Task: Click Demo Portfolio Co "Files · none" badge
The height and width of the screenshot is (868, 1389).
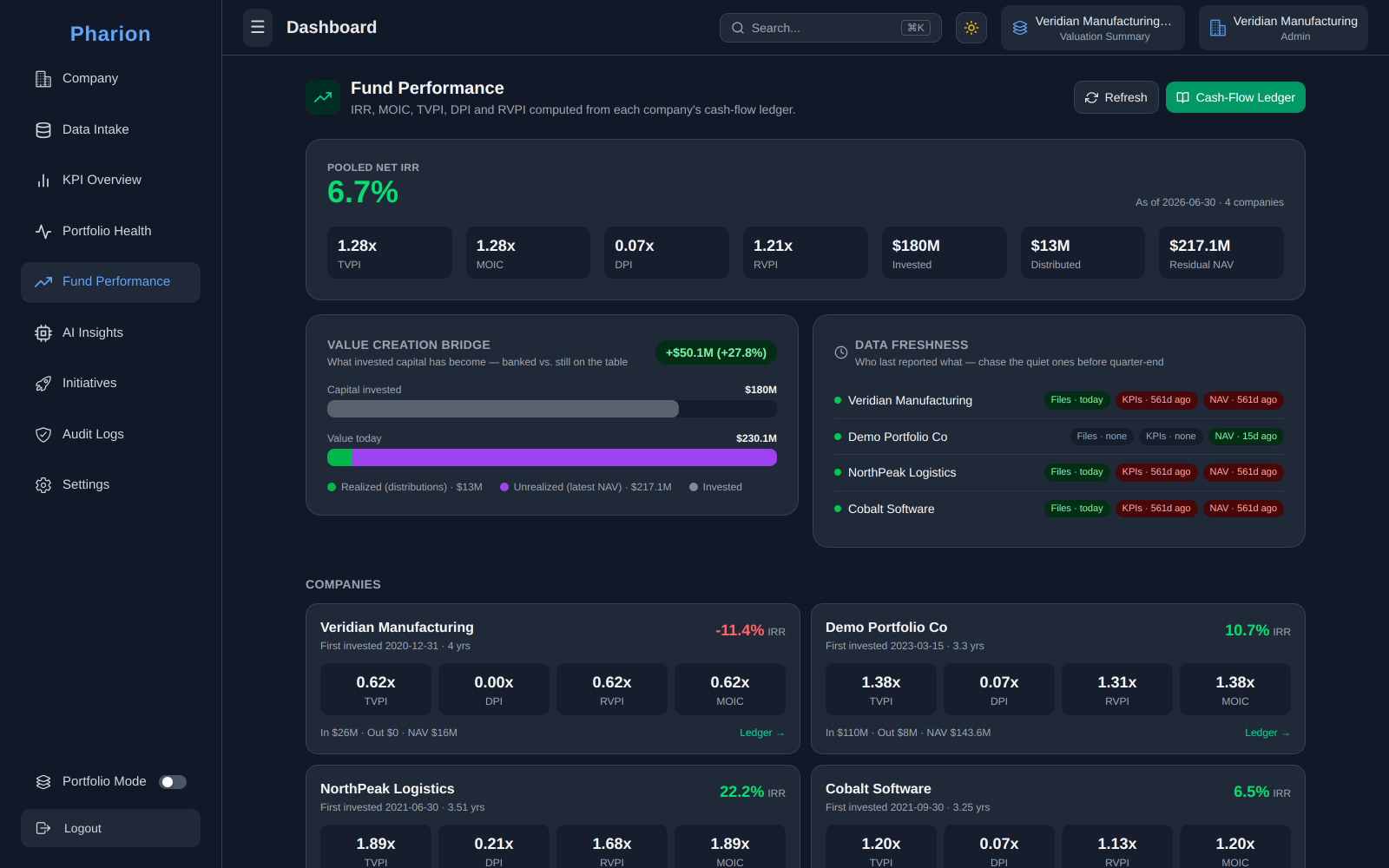Action: (x=1102, y=437)
